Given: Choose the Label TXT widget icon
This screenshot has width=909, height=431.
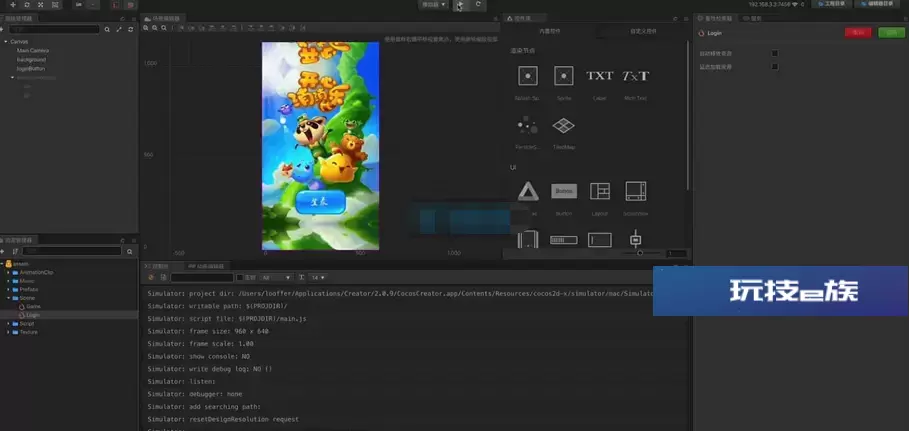Looking at the screenshot, I should [x=599, y=76].
